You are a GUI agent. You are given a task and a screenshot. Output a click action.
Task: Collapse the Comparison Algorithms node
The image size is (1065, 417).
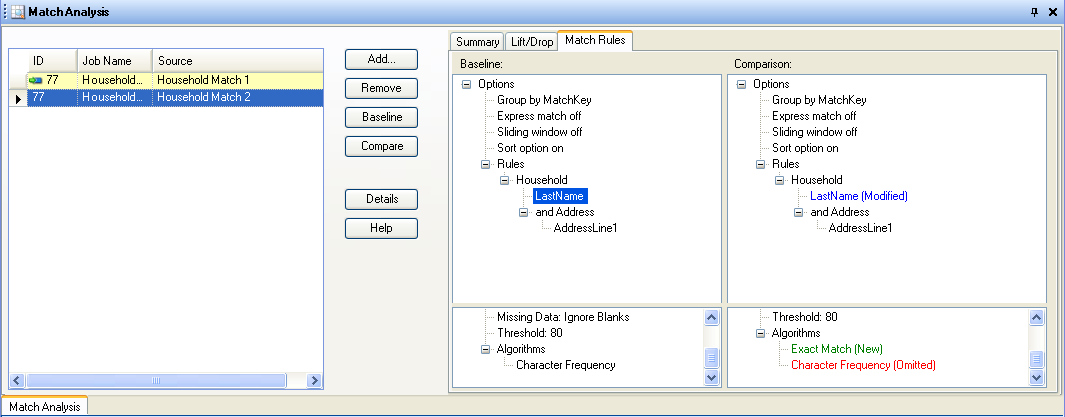click(761, 333)
